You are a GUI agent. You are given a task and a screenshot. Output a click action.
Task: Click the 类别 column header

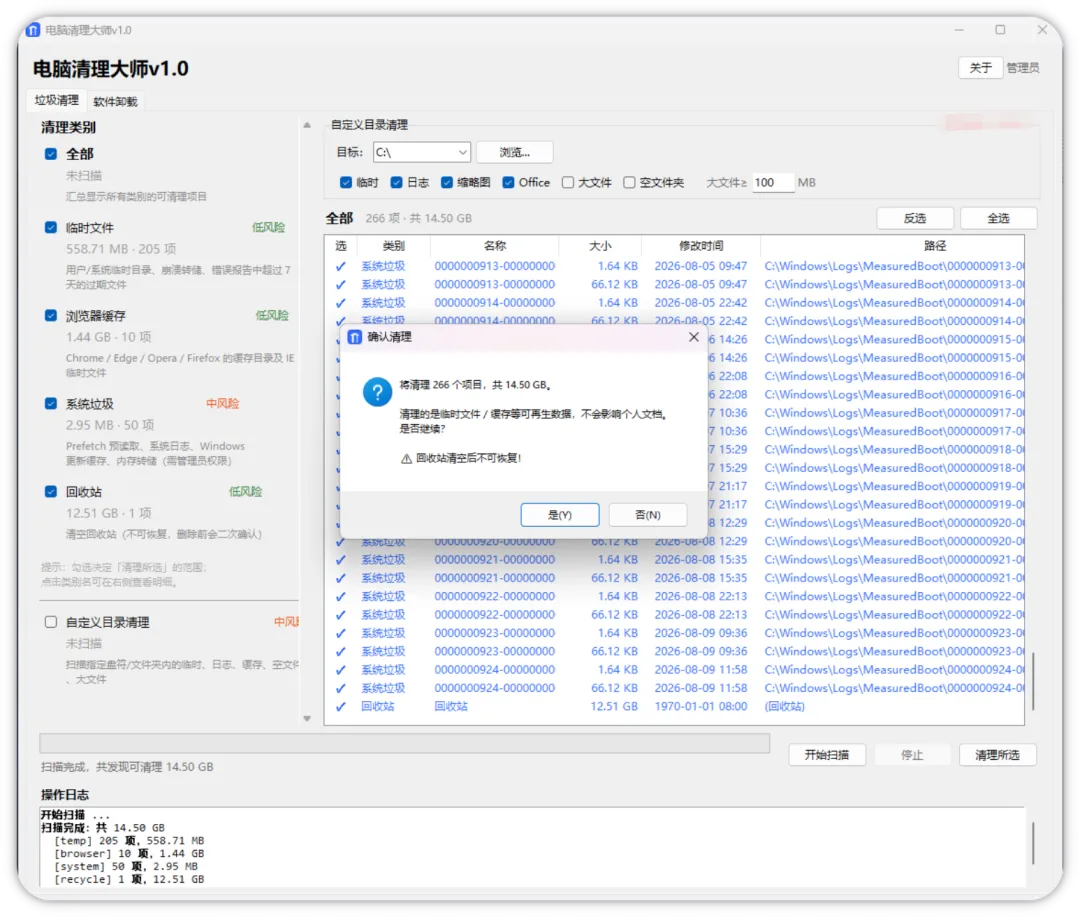[393, 246]
